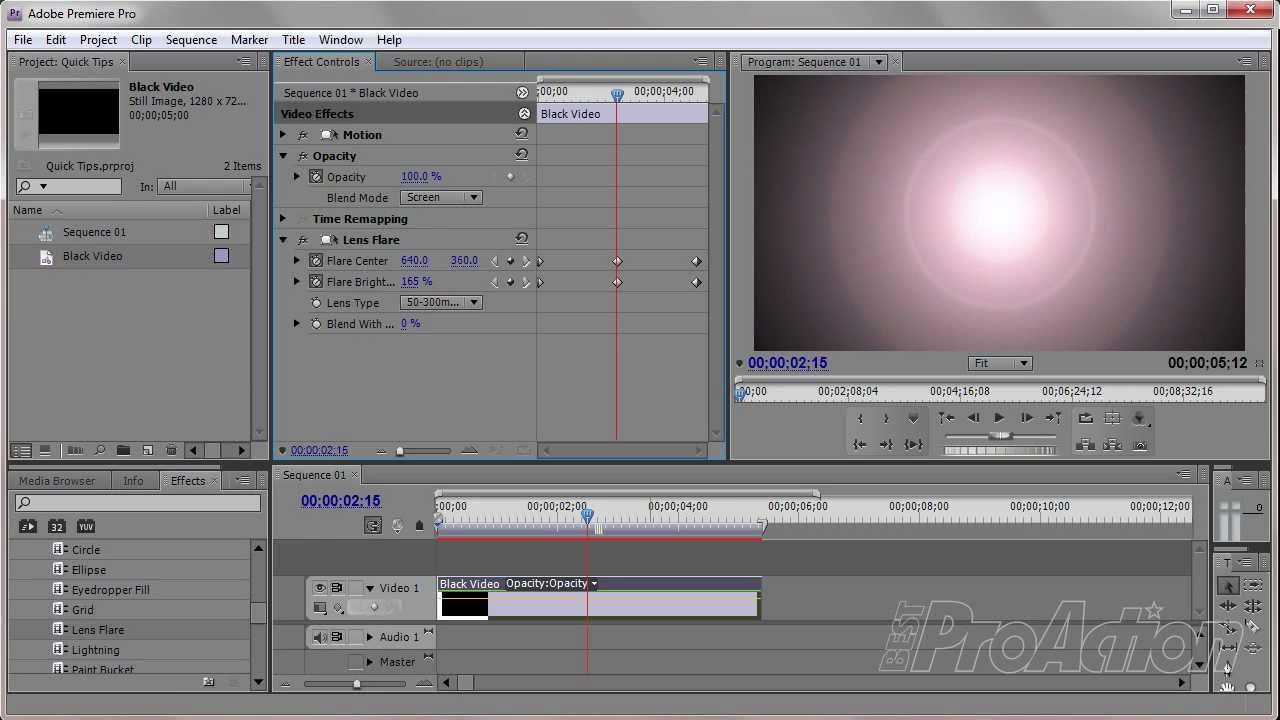Switch to Source (no clips) tab

coord(438,62)
